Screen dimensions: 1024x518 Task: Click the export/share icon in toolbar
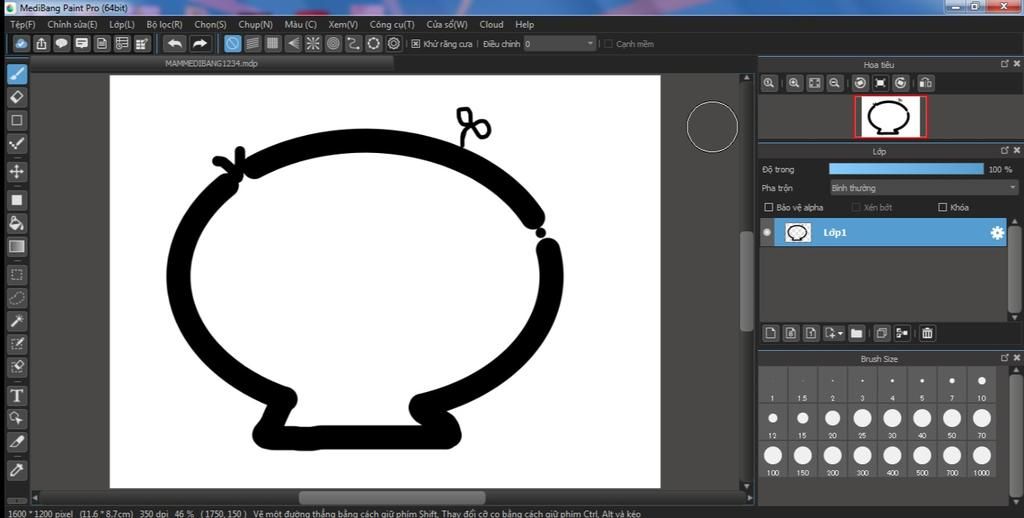tap(42, 44)
